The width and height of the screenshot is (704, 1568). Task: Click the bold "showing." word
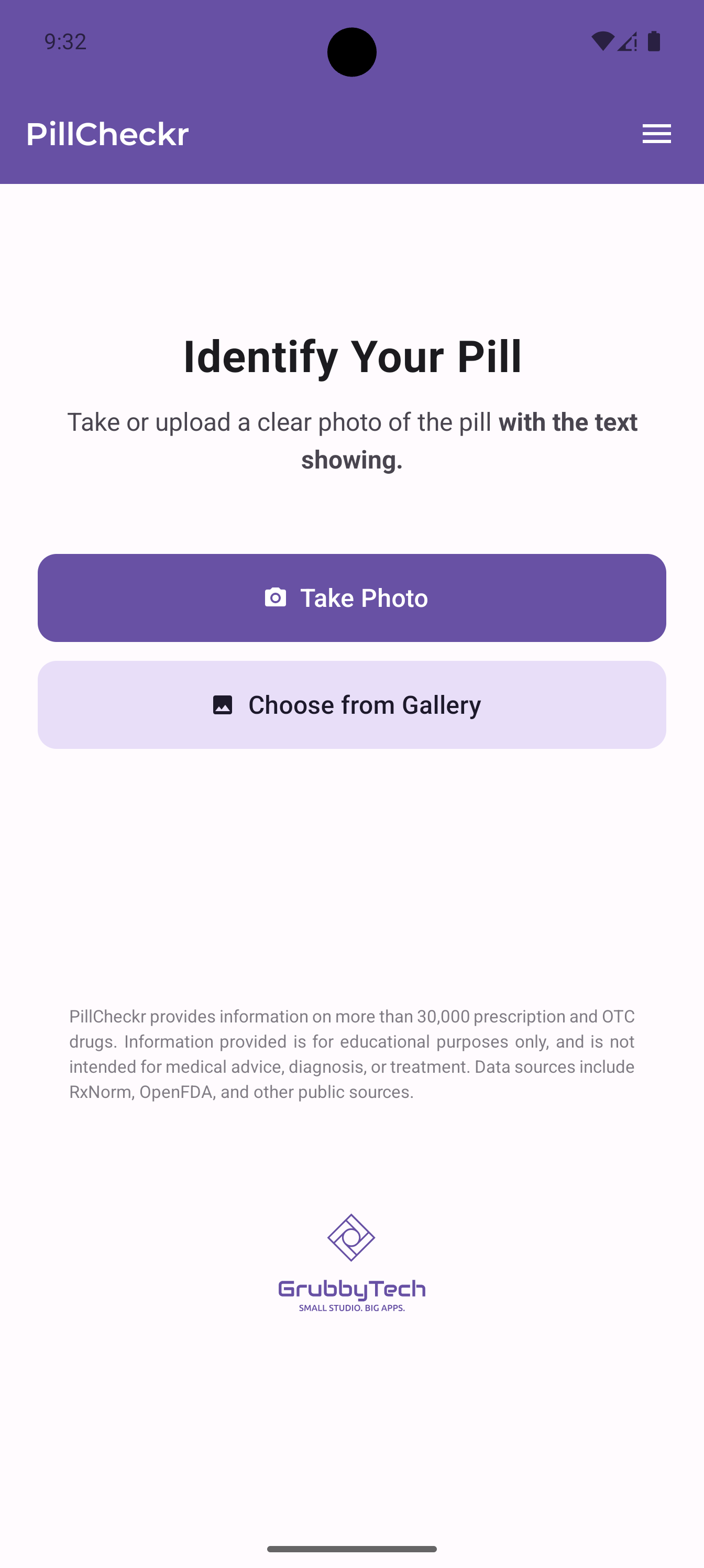351,460
